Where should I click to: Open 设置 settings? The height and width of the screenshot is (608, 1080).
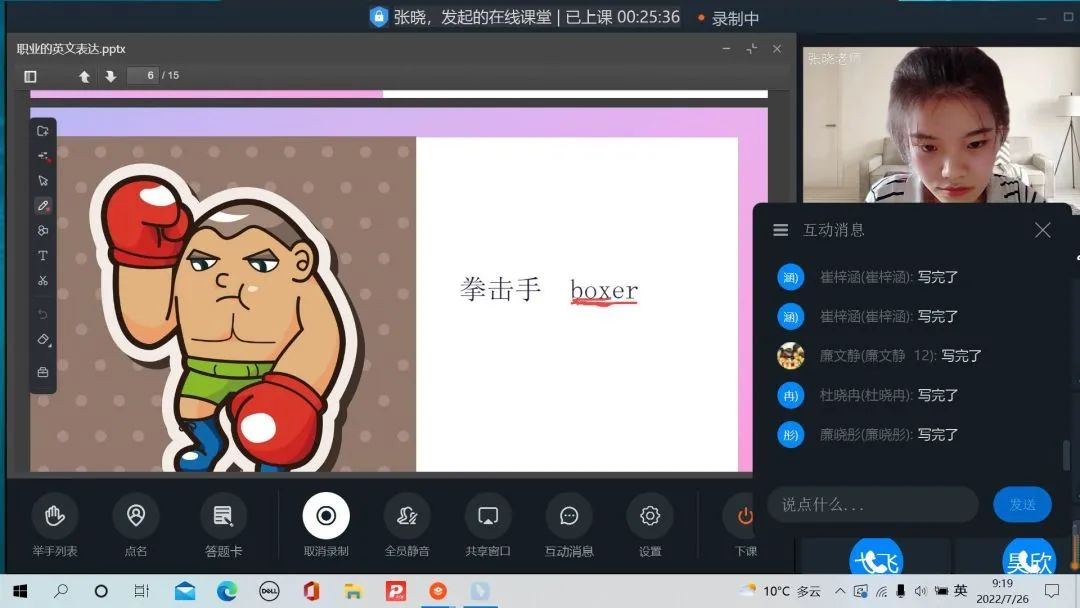click(x=650, y=517)
